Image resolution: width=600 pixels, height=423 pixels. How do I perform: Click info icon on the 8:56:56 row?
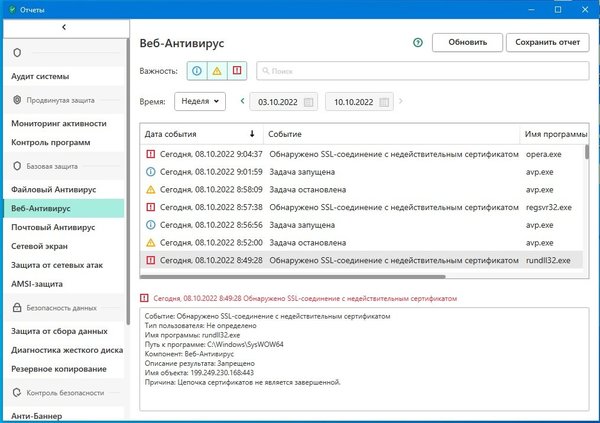[x=151, y=225]
